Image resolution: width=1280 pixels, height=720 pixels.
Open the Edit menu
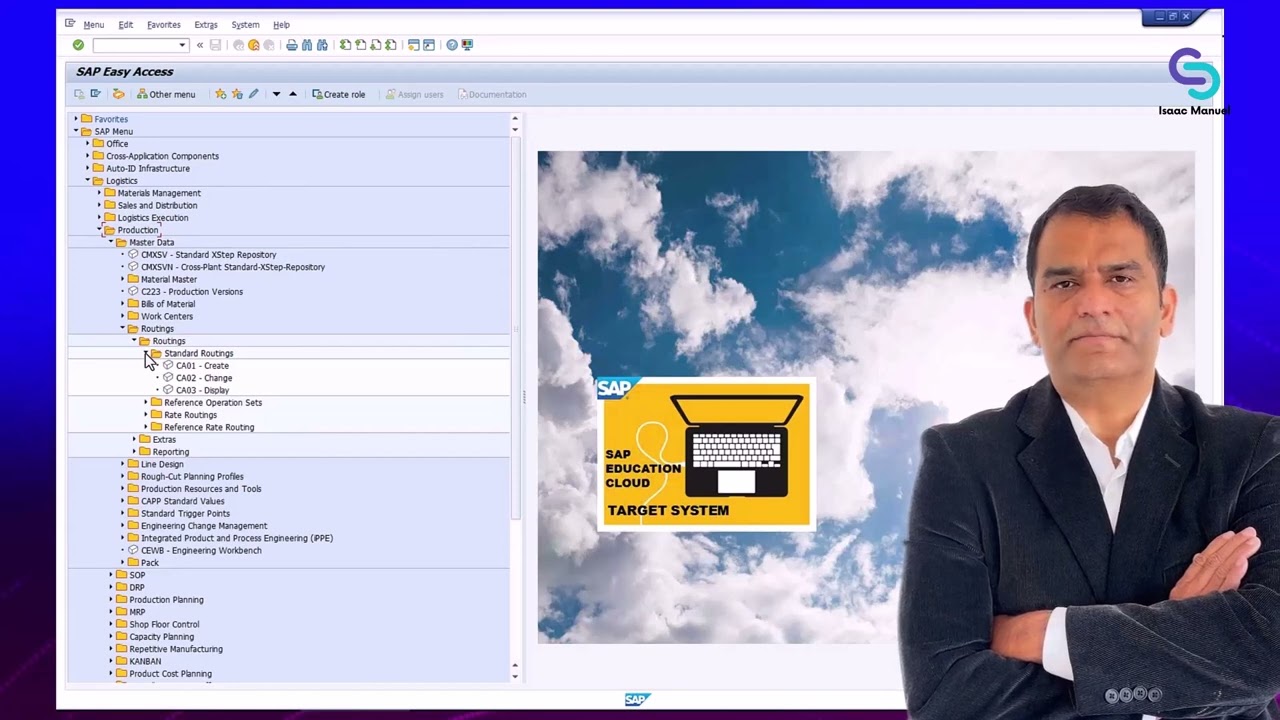pyautogui.click(x=125, y=25)
